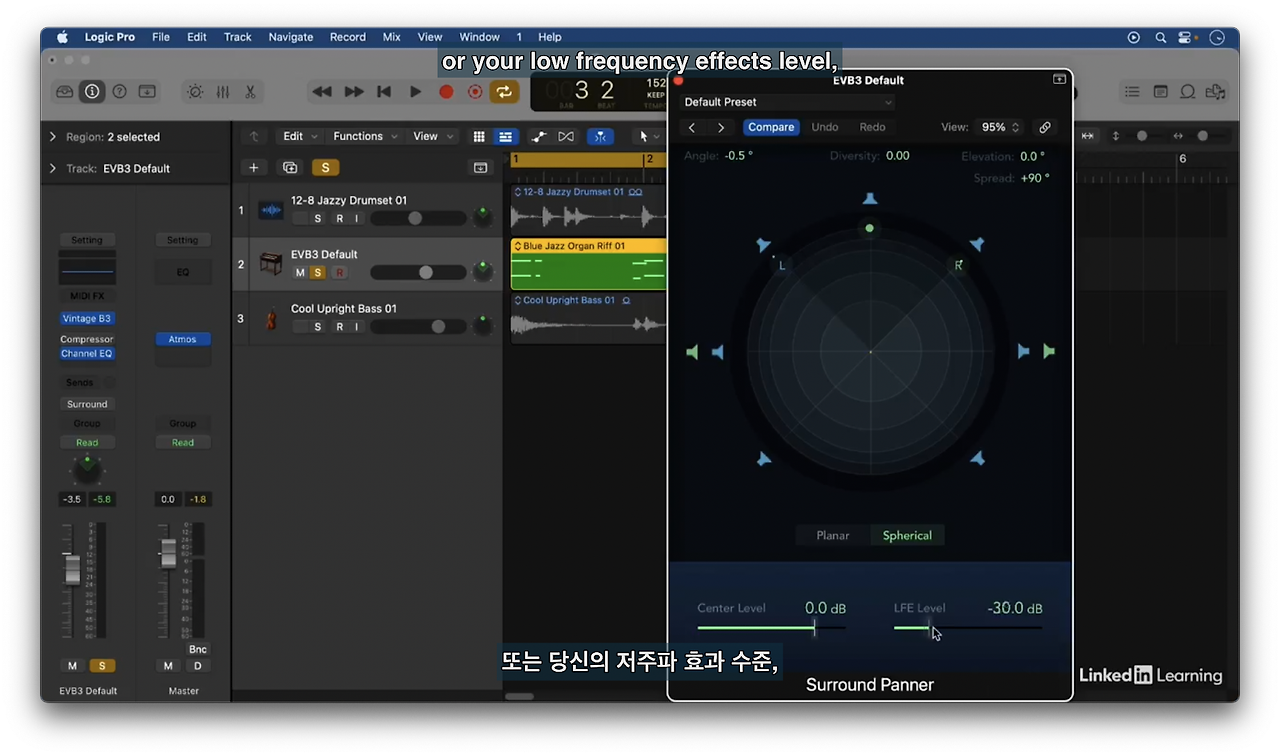The width and height of the screenshot is (1280, 756).
Task: Toggle the yellow Cycle button
Action: pos(504,91)
